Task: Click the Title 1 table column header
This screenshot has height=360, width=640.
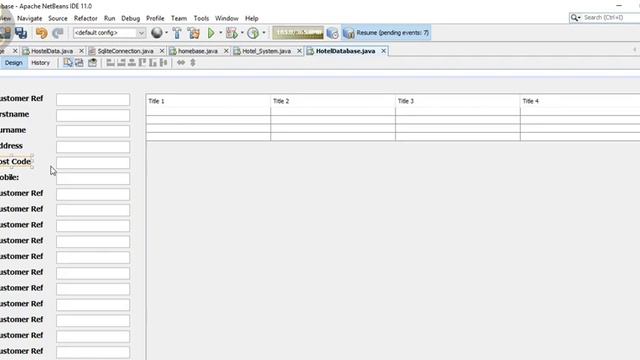Action: (208, 101)
